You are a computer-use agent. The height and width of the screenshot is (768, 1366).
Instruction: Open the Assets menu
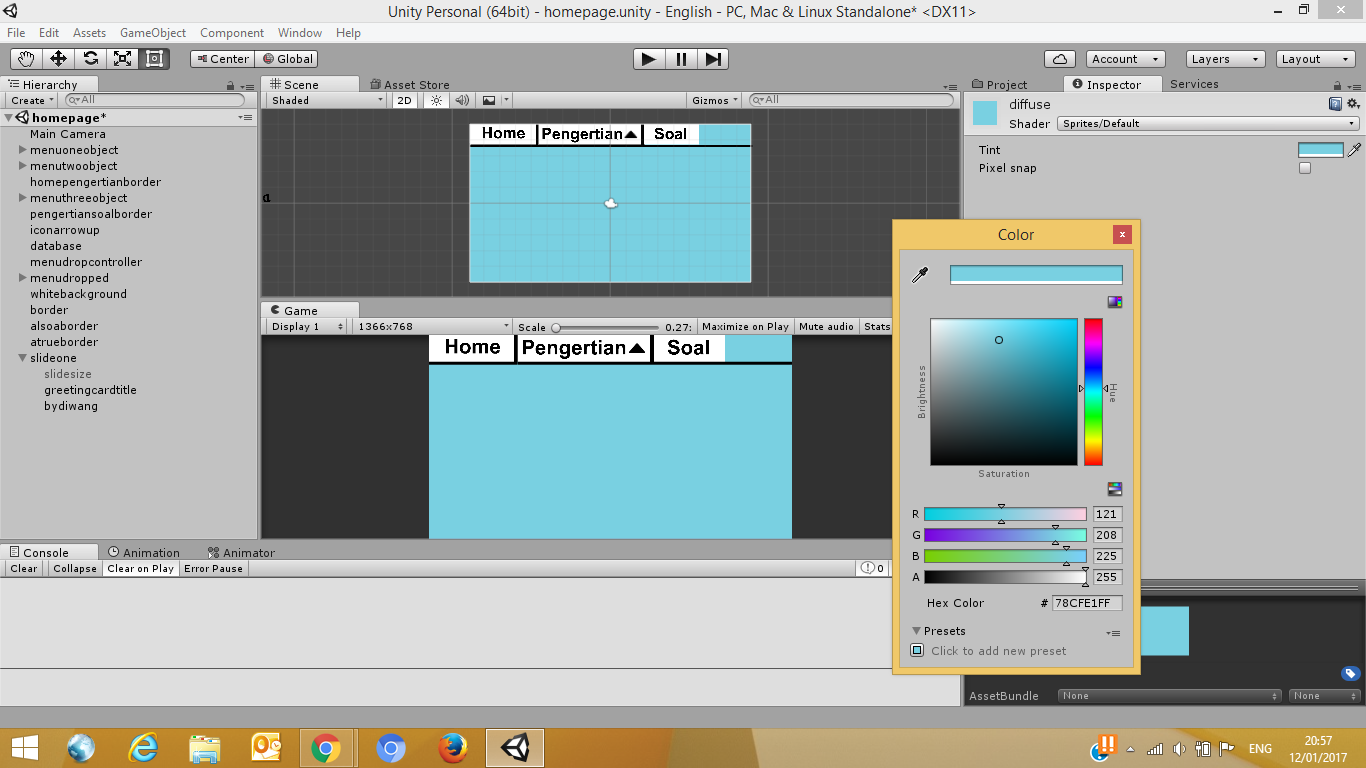pyautogui.click(x=89, y=33)
